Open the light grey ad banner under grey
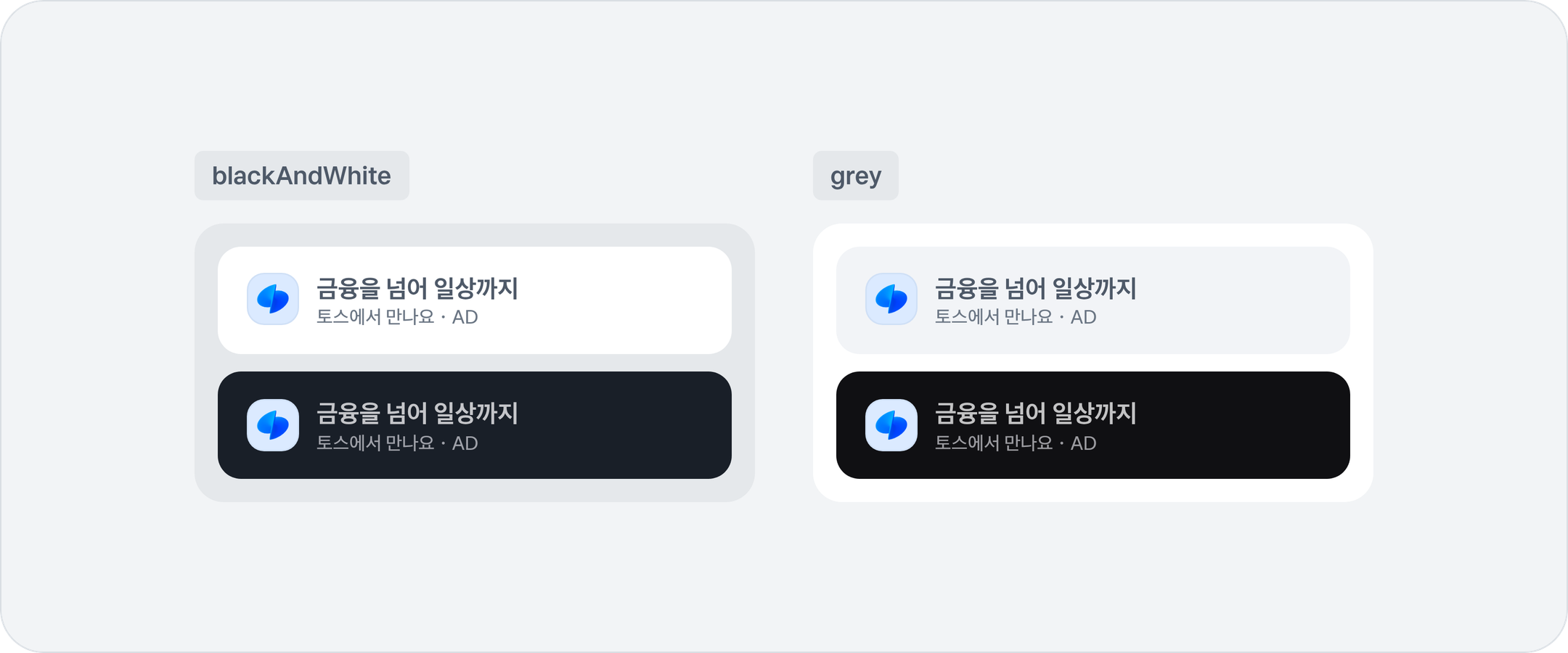 1234,300
